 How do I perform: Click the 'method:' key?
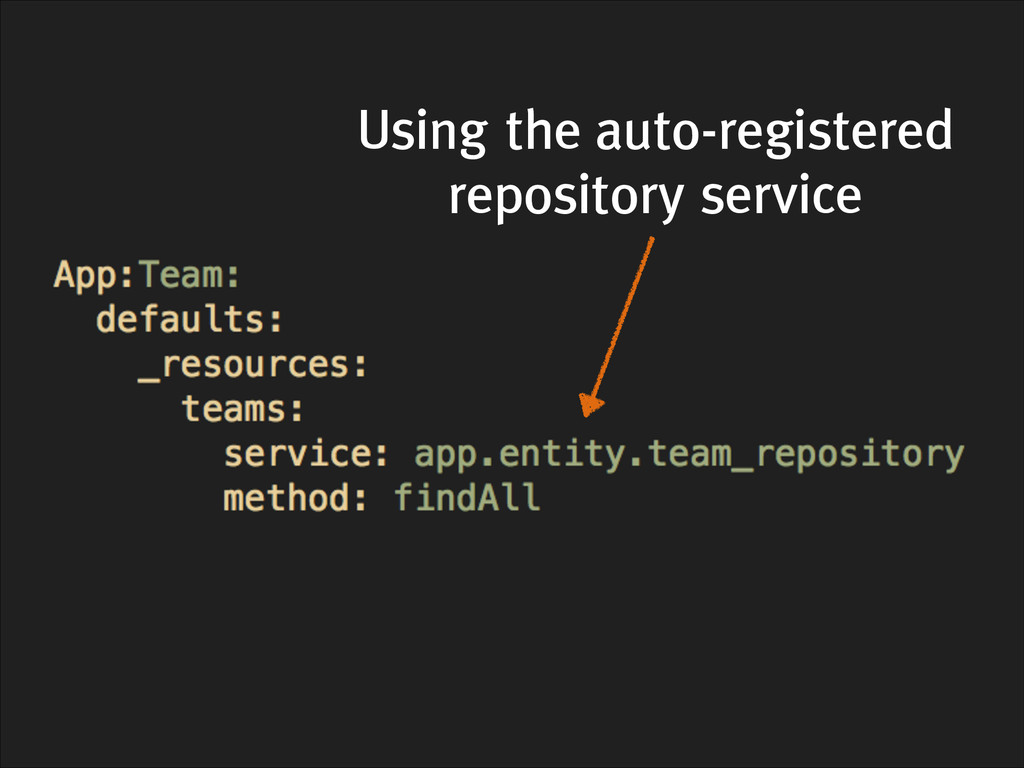point(295,498)
